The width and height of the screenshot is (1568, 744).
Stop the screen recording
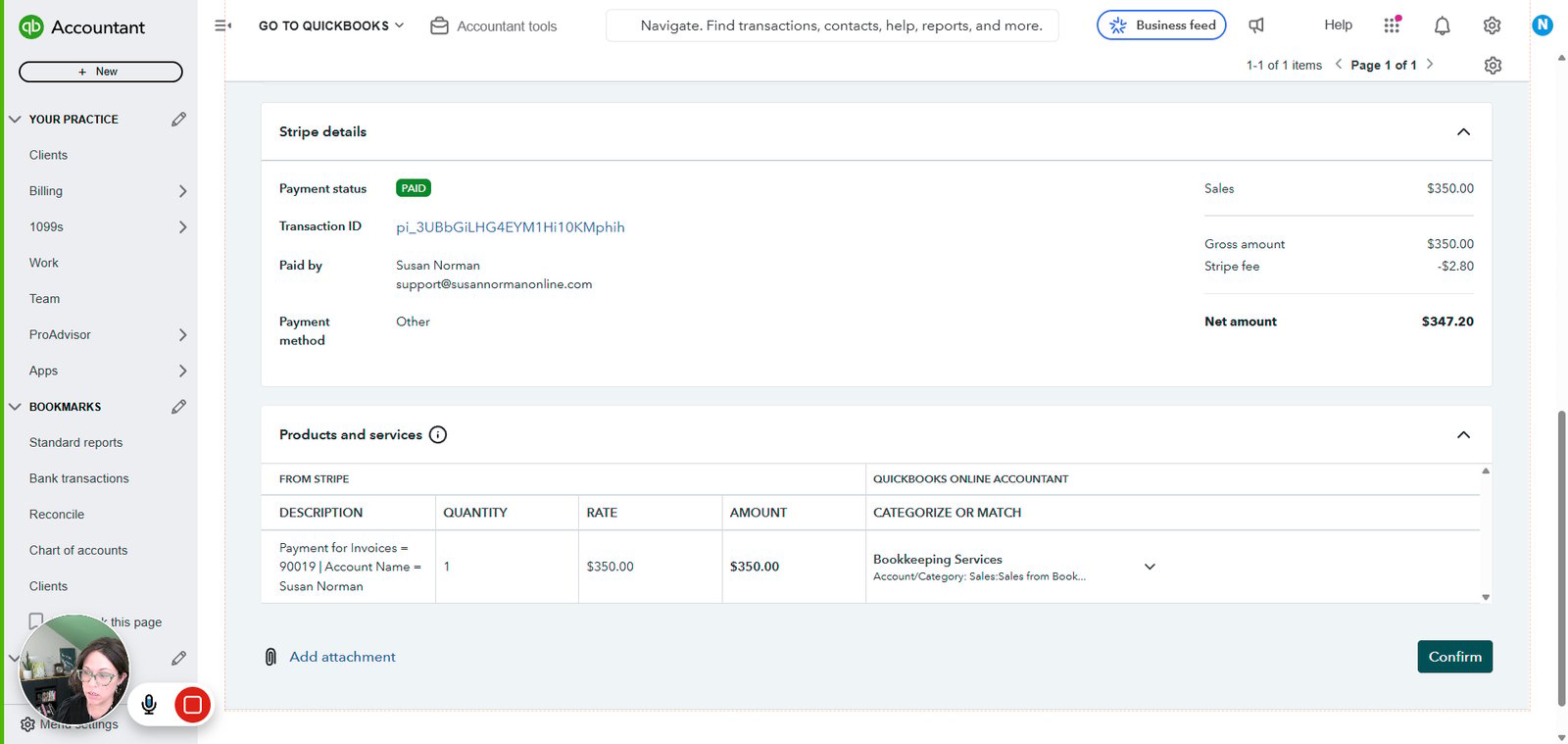click(192, 704)
